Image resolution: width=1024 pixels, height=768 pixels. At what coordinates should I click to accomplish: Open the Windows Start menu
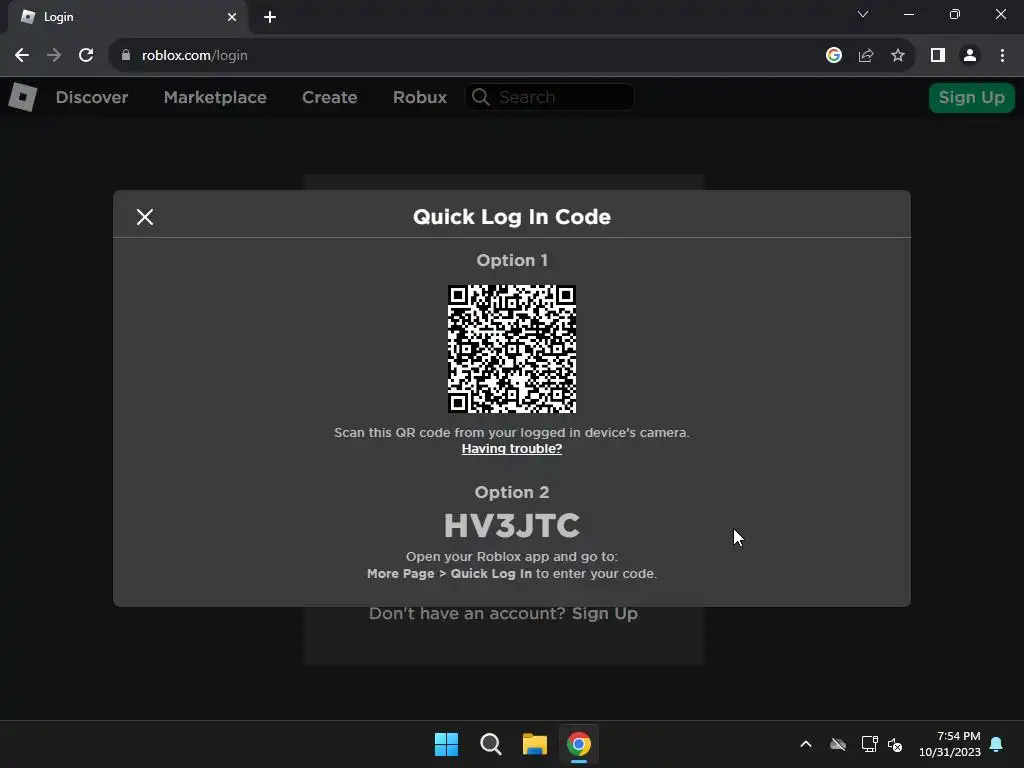[x=447, y=744]
